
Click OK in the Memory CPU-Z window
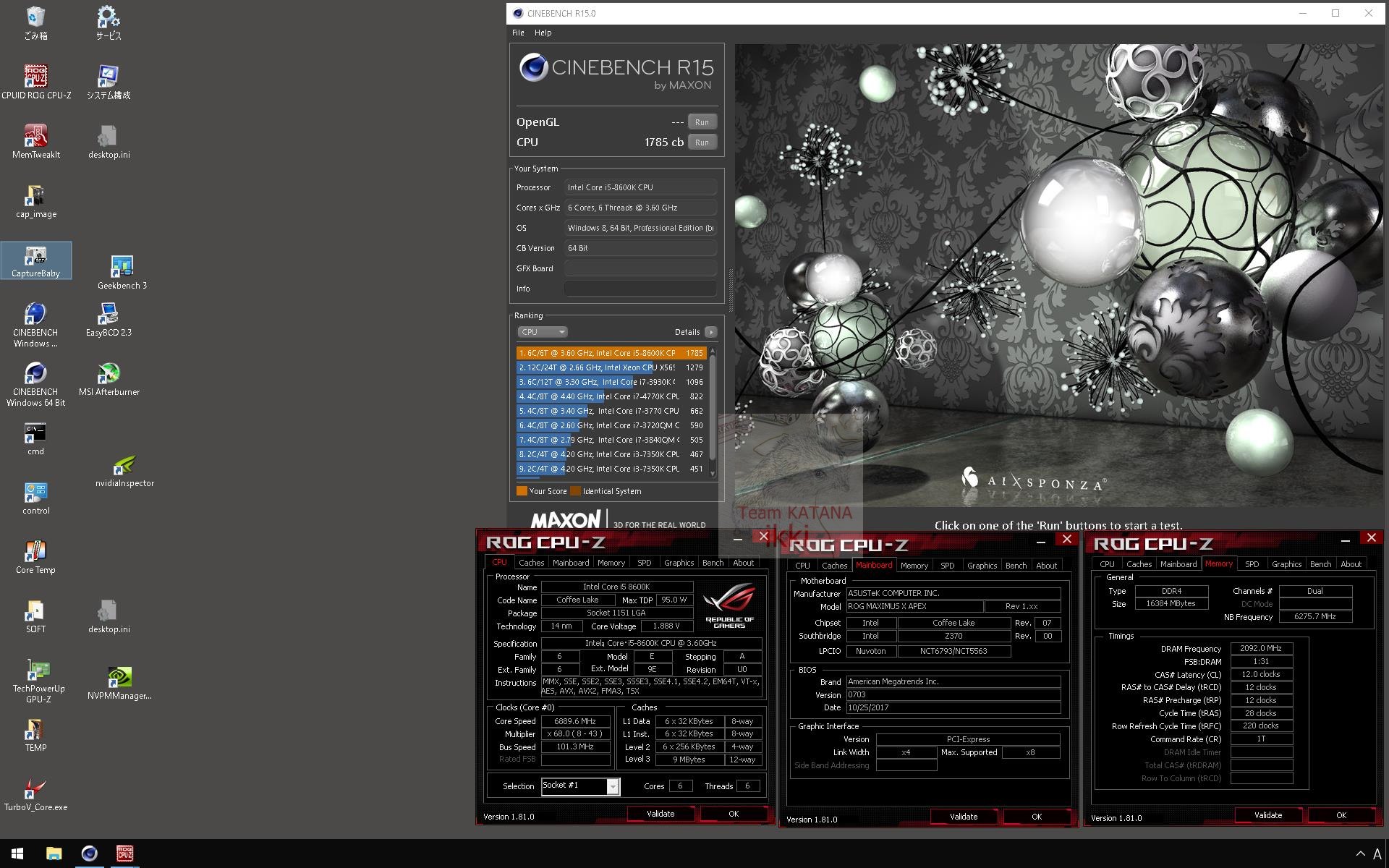[1341, 815]
